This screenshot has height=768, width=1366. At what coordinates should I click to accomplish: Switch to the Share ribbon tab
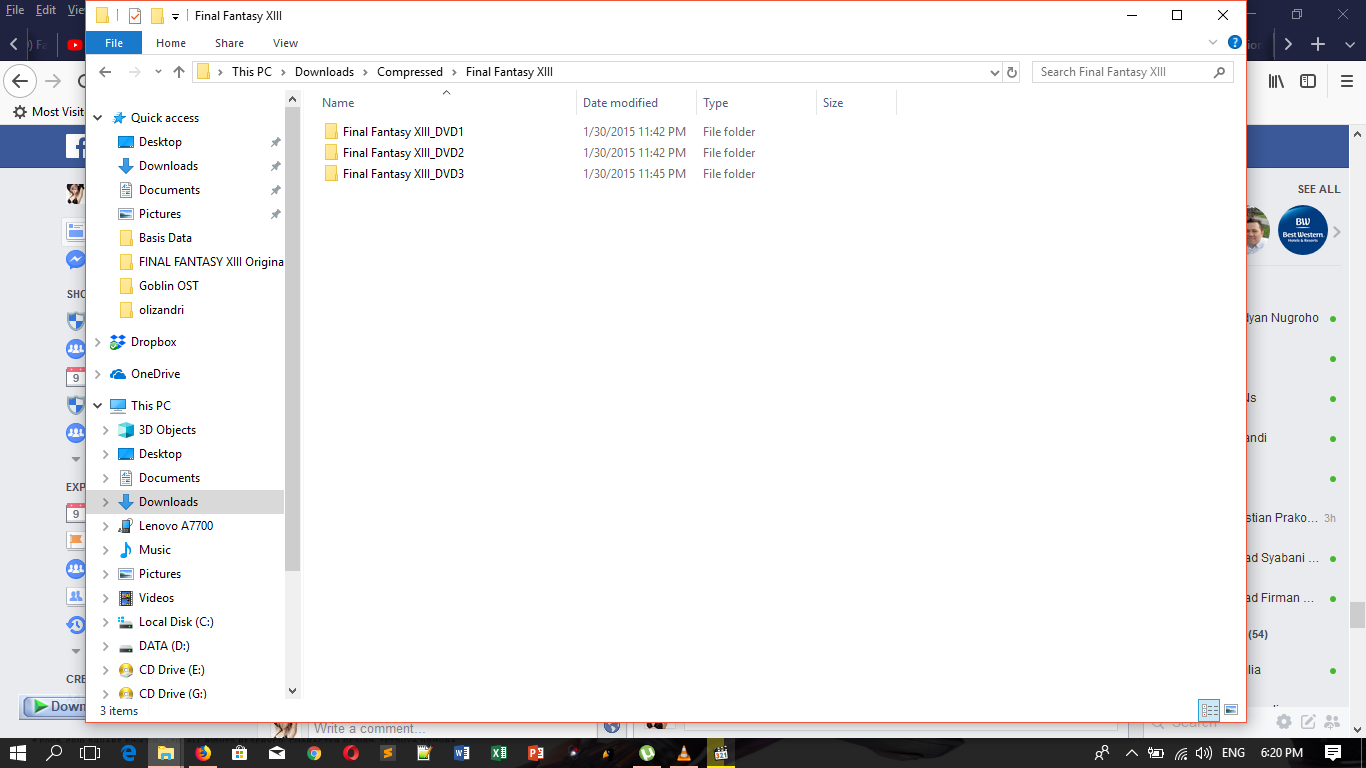(x=229, y=43)
